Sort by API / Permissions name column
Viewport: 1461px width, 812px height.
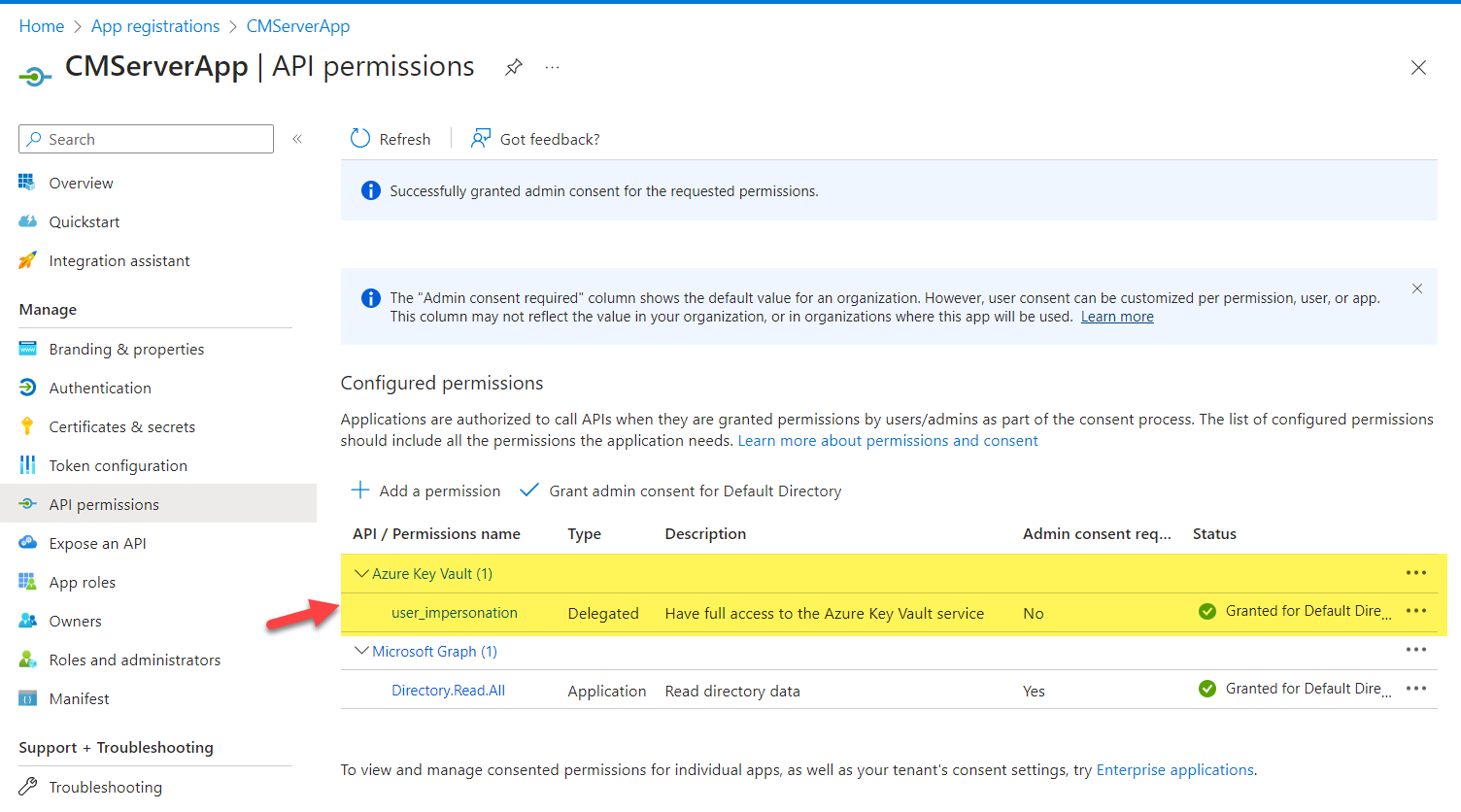[436, 534]
